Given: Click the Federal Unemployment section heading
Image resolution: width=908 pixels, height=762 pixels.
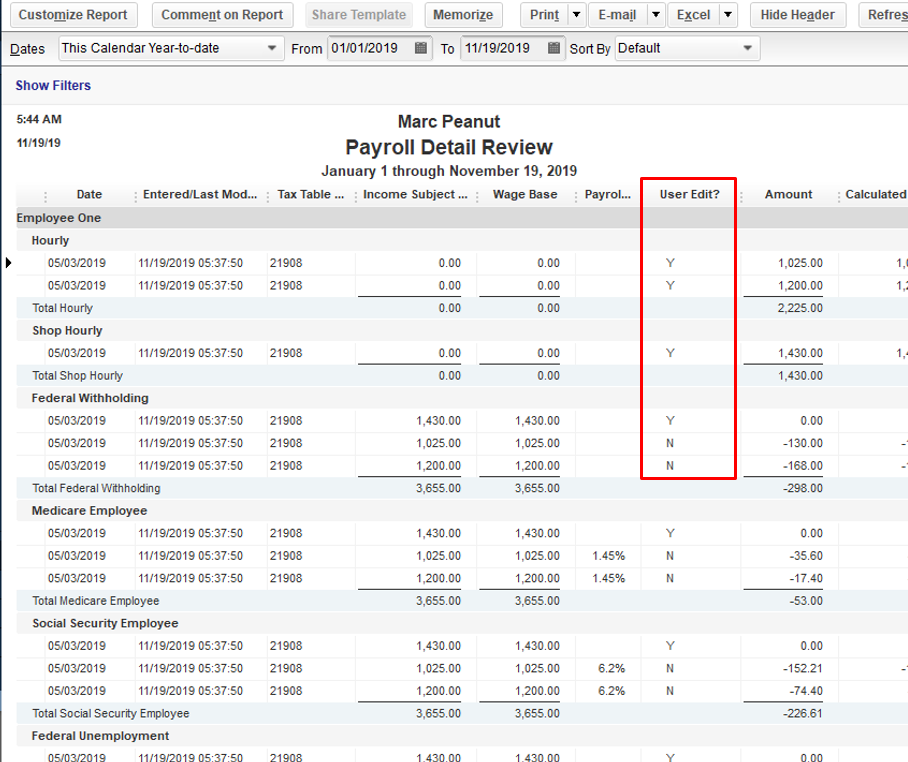Looking at the screenshot, I should click(x=100, y=736).
